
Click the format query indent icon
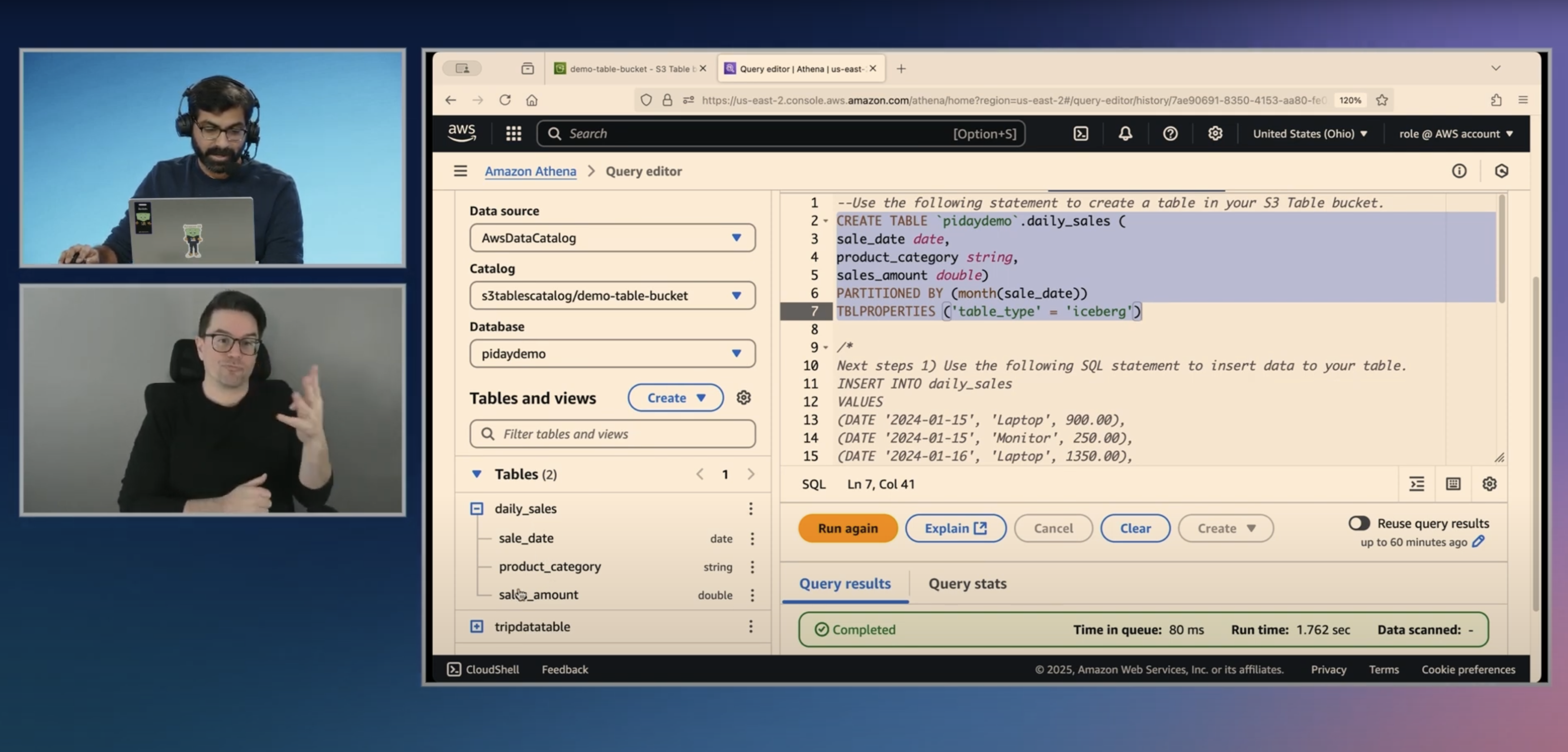tap(1417, 484)
